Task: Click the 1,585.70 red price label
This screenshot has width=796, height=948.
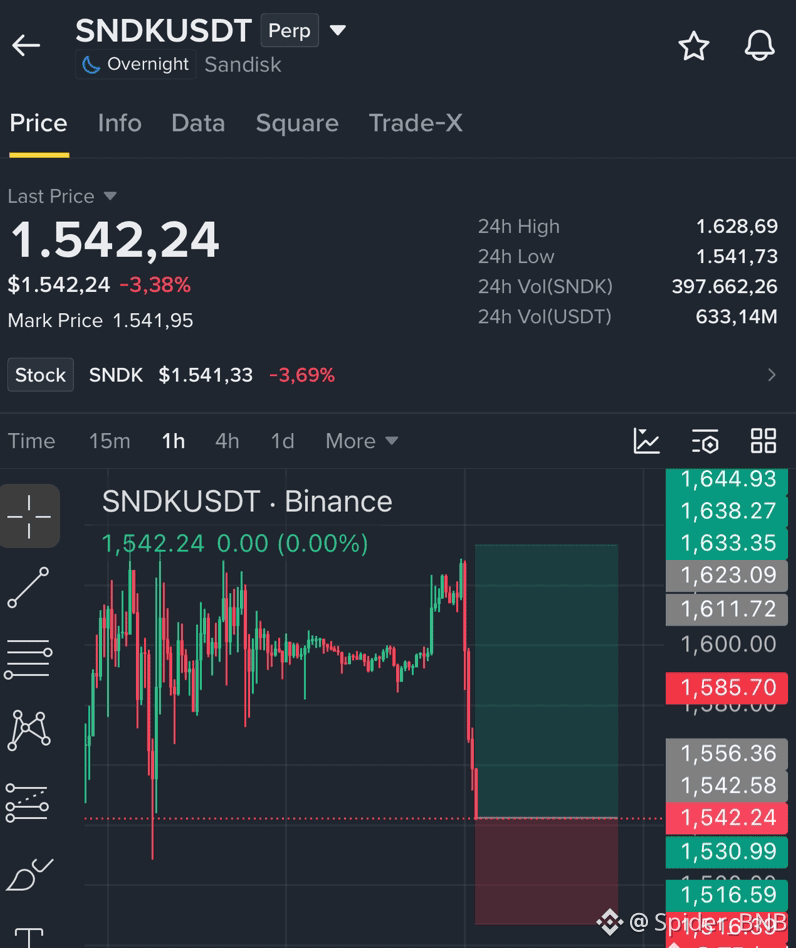Action: click(726, 688)
